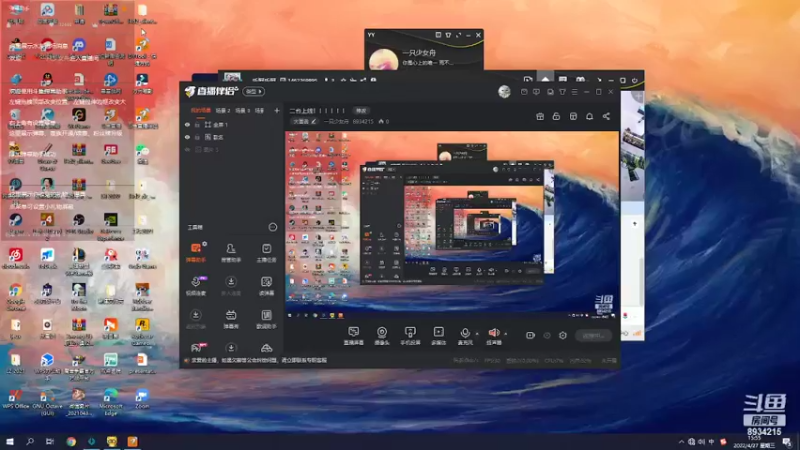Switch to the 我的场景 scene tab

pyautogui.click(x=201, y=110)
